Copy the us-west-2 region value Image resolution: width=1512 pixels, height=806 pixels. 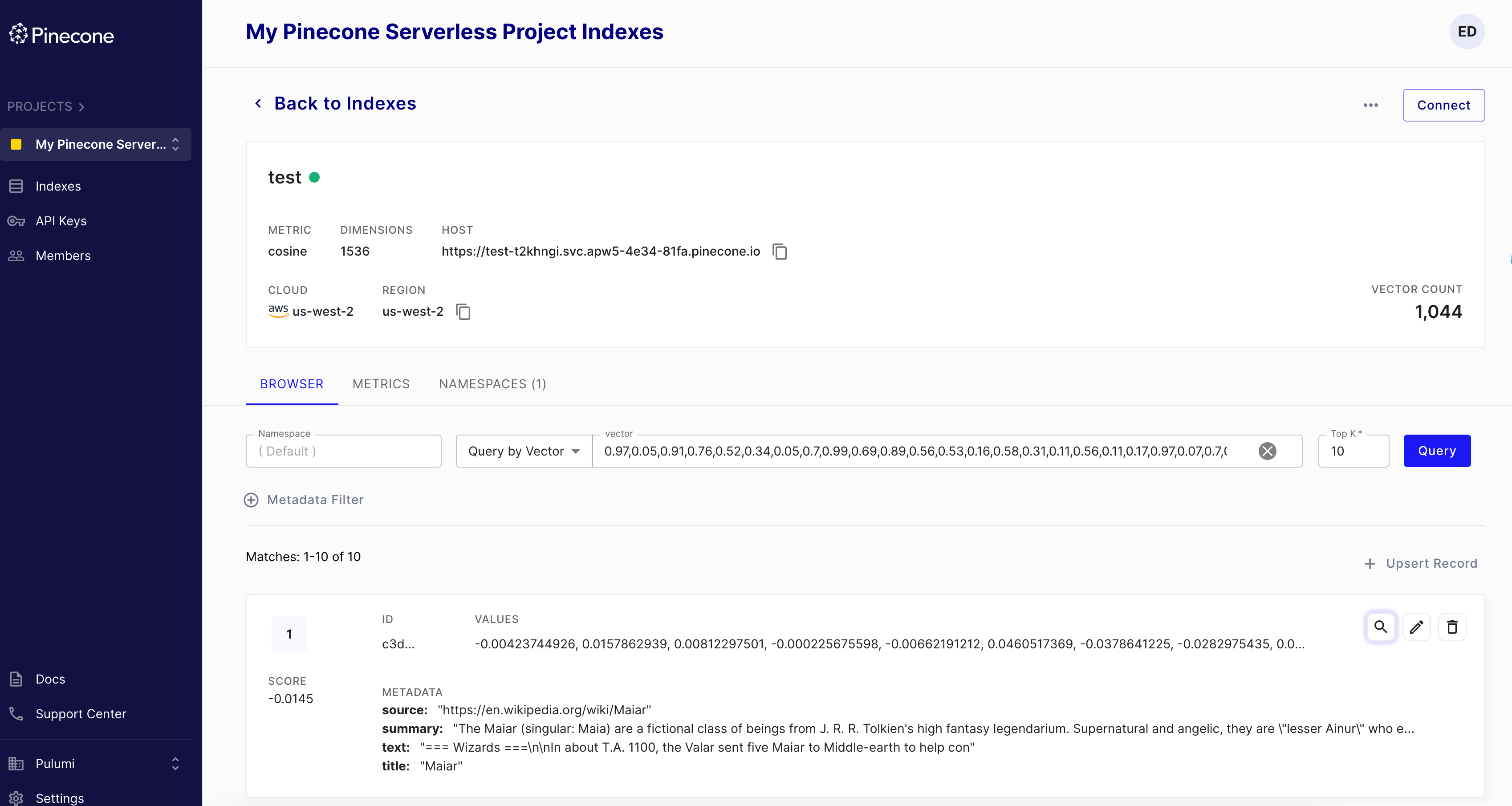click(x=463, y=312)
